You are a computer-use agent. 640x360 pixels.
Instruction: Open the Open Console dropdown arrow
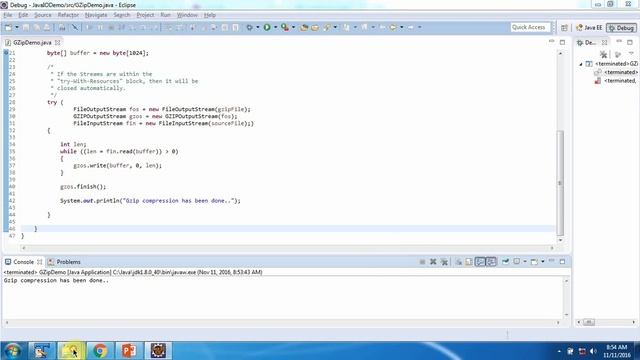point(542,262)
